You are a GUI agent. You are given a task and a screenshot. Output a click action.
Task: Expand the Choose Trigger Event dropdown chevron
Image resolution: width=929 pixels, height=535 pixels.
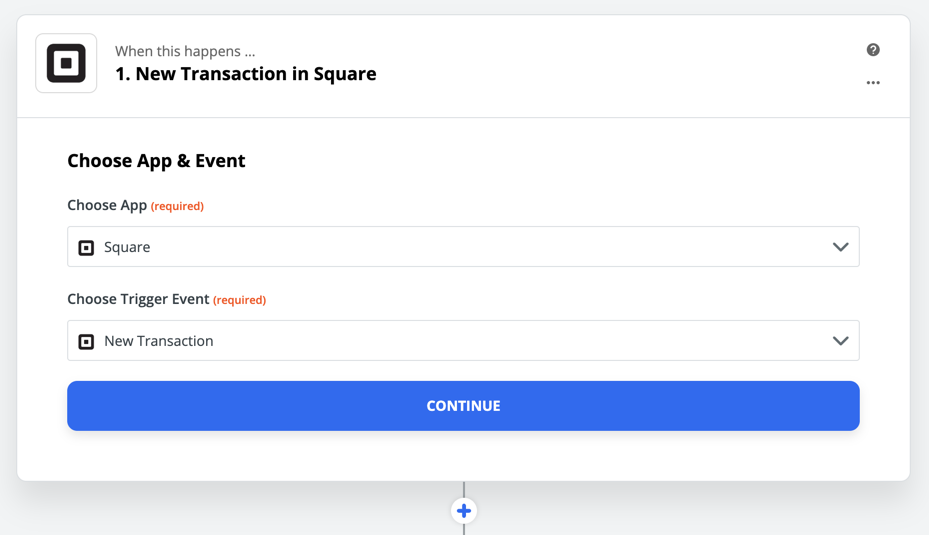pyautogui.click(x=840, y=341)
